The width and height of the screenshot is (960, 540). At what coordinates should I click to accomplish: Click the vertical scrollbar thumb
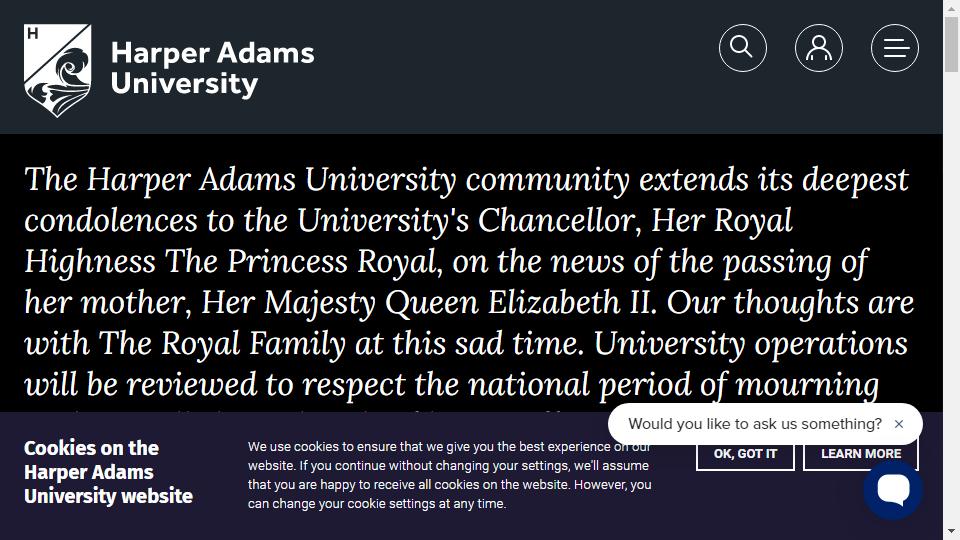pos(951,45)
